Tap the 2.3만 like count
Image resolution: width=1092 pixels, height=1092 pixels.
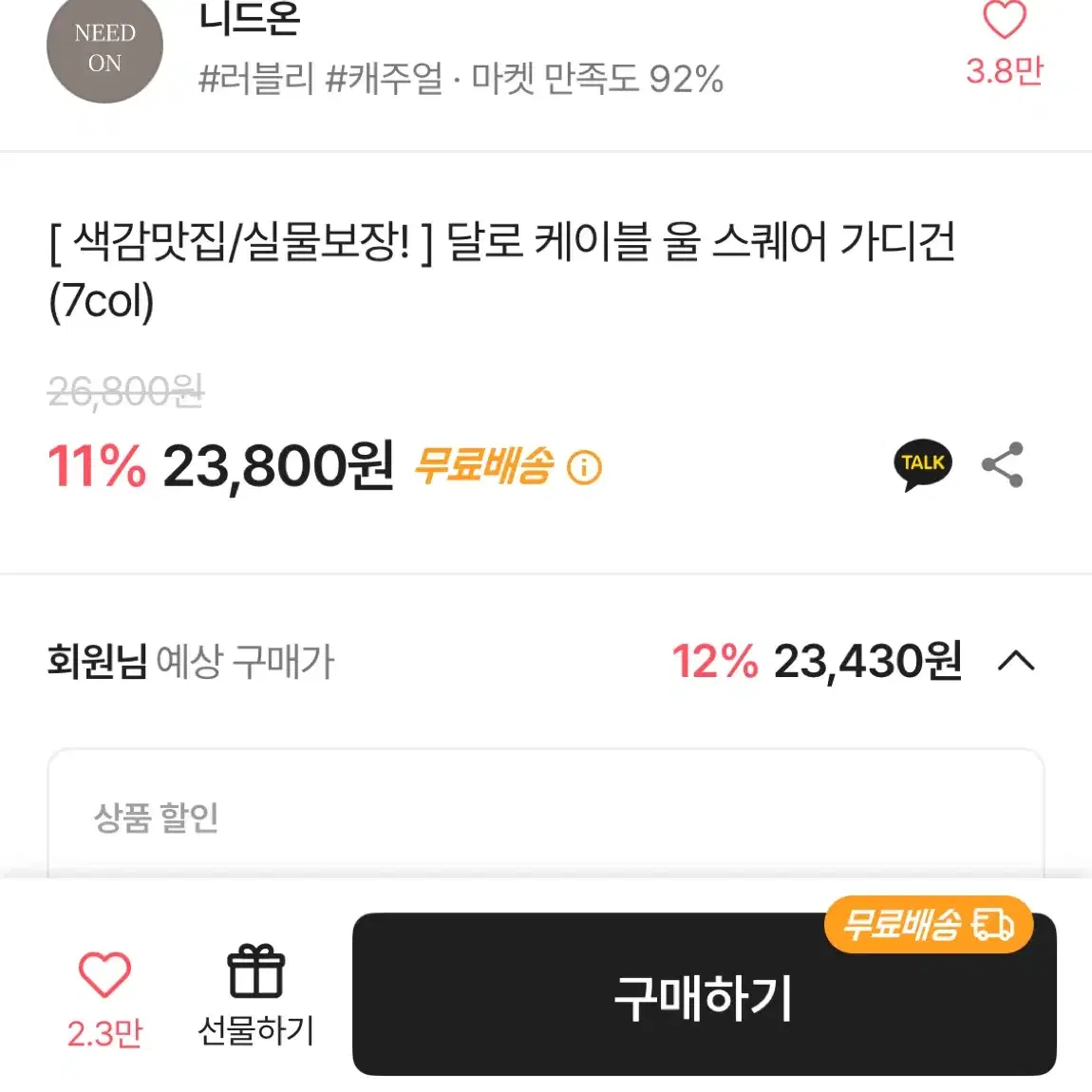104,1033
